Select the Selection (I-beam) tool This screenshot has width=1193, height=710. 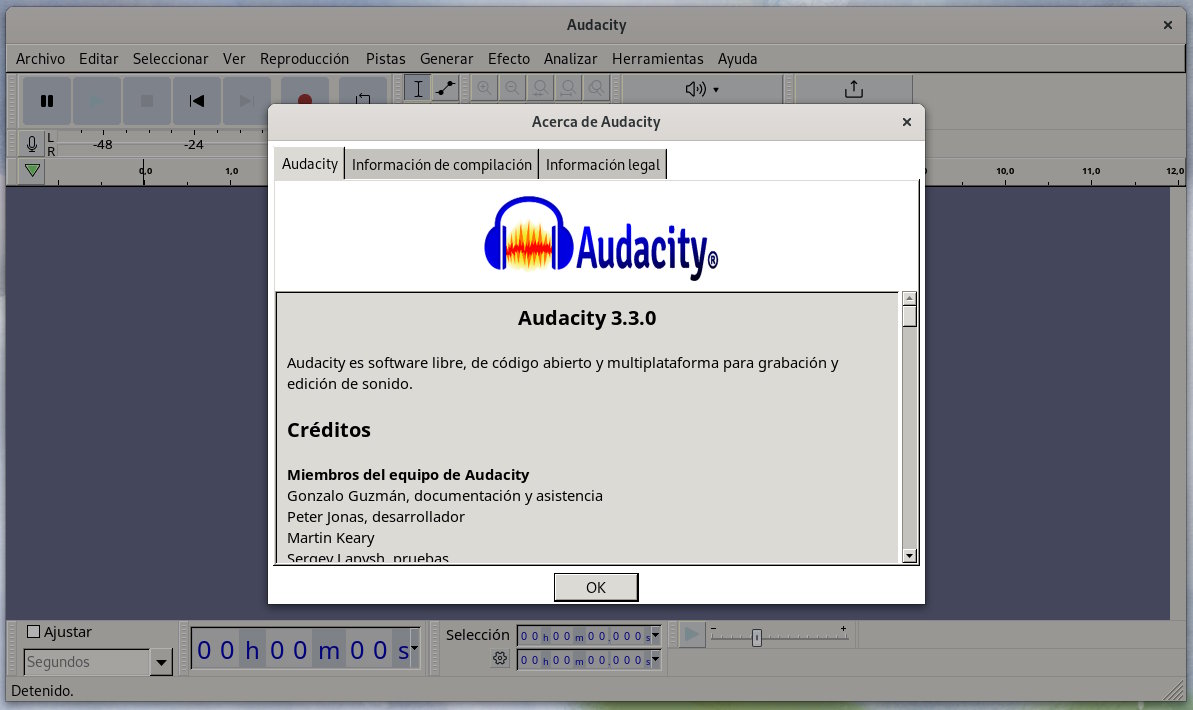418,88
